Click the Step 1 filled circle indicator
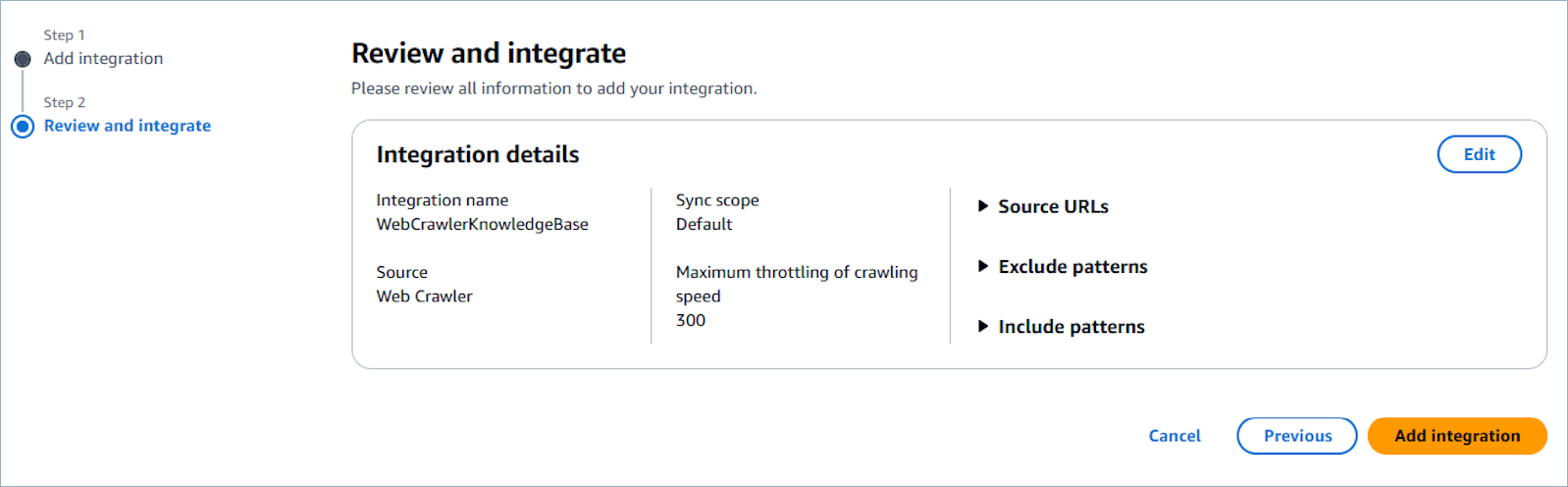Image resolution: width=1568 pixels, height=487 pixels. pyautogui.click(x=23, y=59)
